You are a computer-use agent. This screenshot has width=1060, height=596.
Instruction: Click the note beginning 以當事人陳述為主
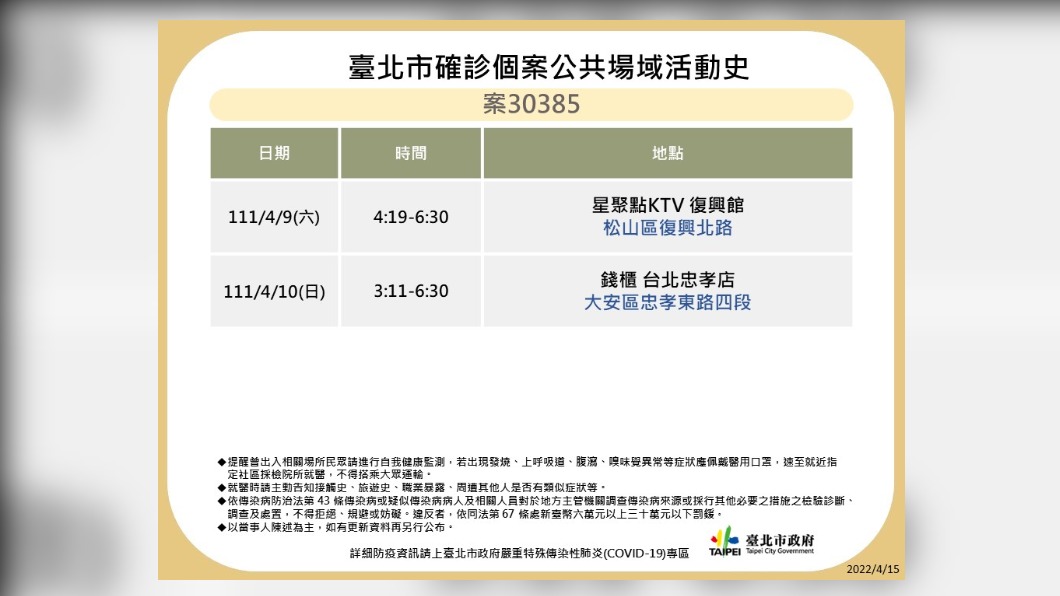[x=336, y=527]
